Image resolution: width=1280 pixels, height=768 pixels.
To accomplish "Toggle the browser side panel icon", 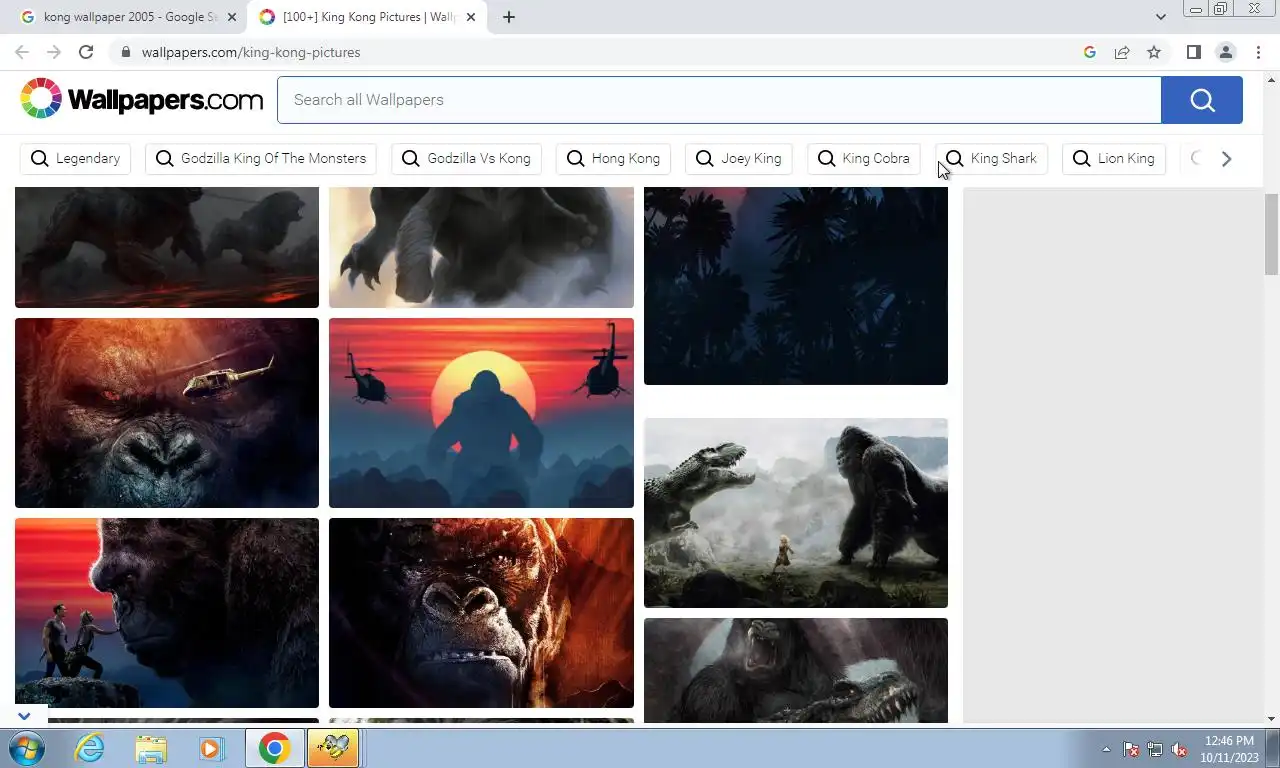I will point(1193,52).
